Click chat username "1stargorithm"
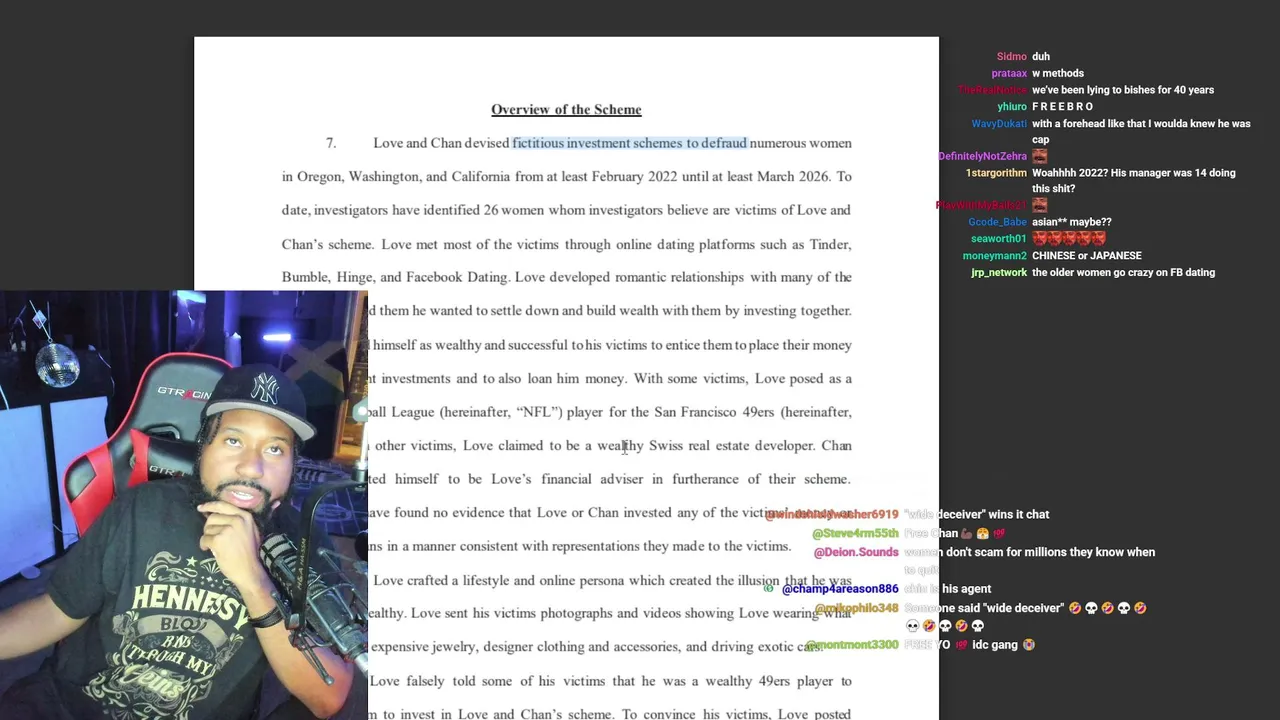1280x720 pixels. tap(996, 173)
